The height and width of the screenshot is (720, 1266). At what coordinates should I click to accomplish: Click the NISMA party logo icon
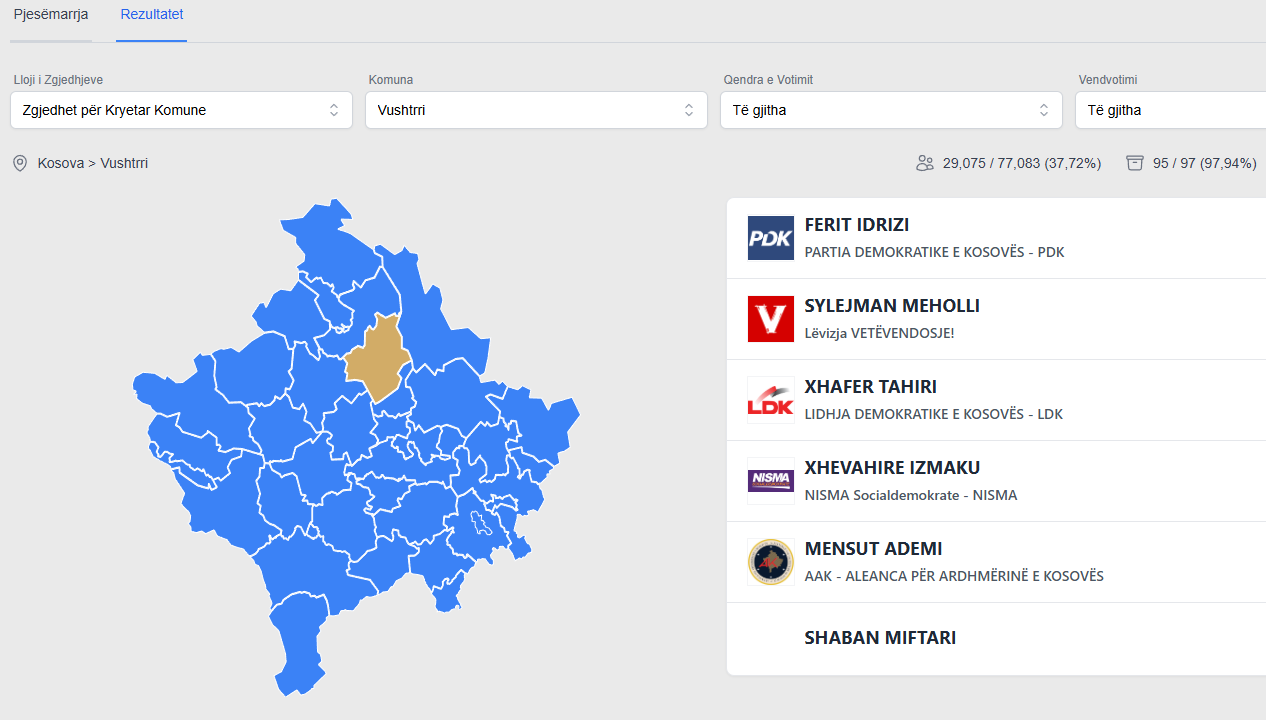pyautogui.click(x=770, y=481)
